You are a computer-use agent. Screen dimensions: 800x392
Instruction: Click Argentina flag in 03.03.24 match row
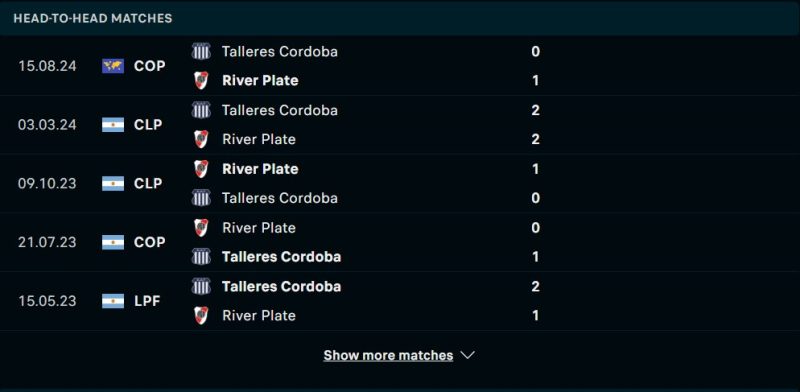(113, 125)
